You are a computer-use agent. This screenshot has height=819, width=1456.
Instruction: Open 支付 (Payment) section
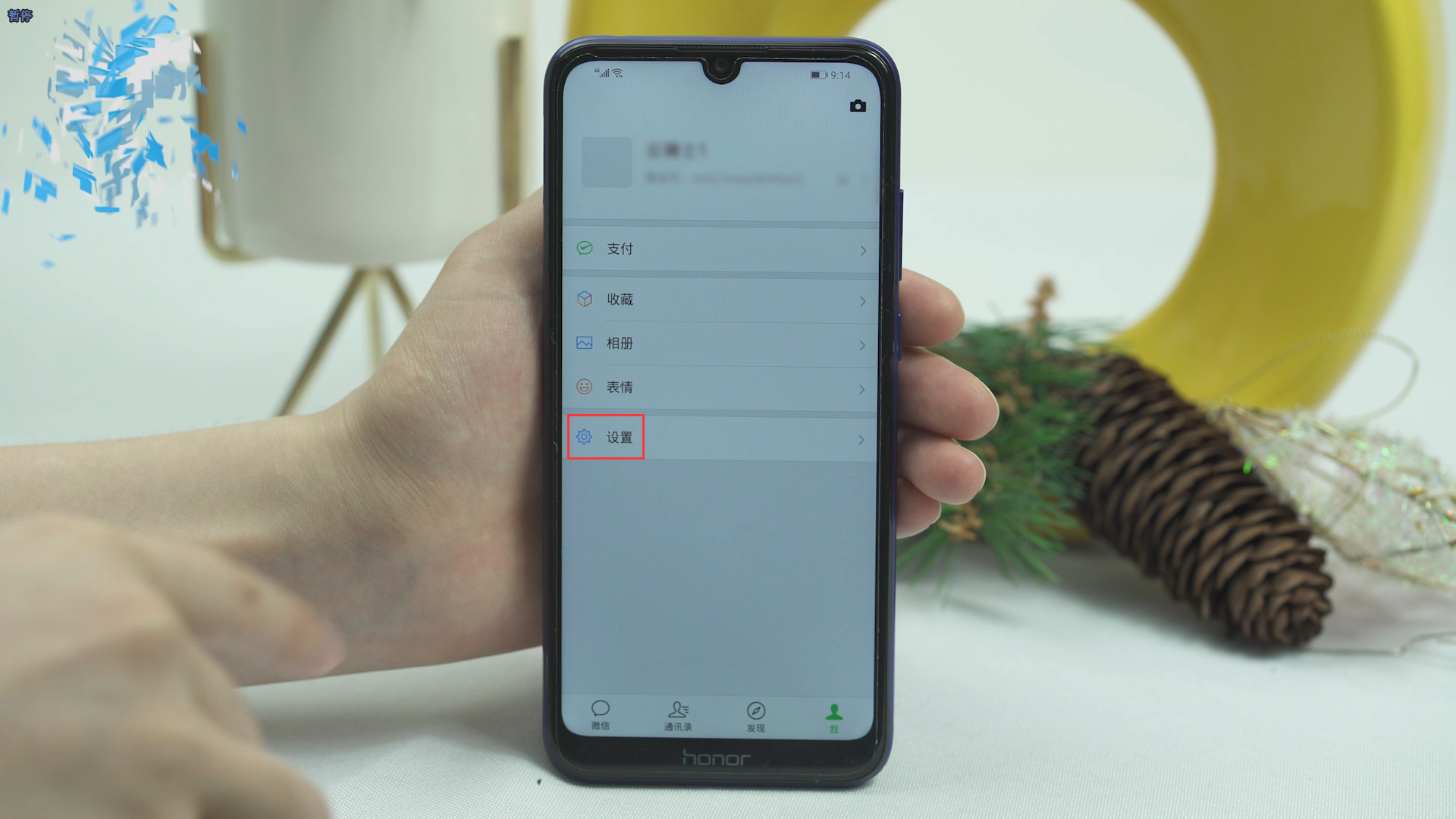[x=720, y=249]
